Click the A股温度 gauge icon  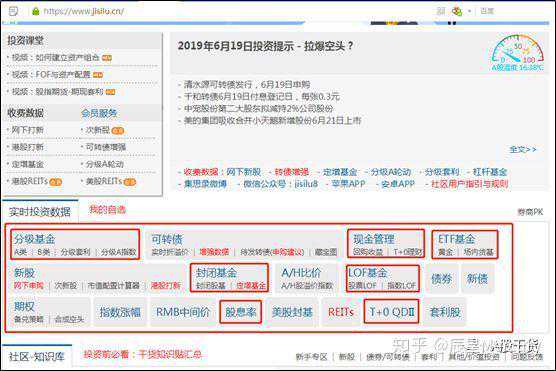coord(517,52)
